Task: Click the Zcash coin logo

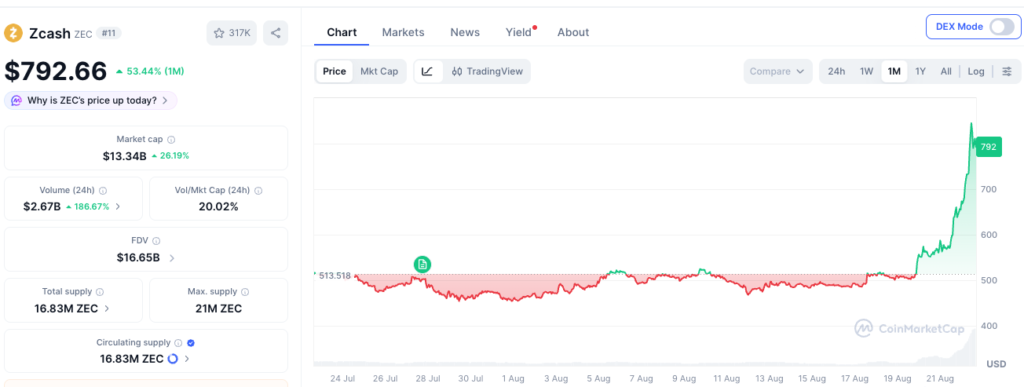Action: 13,33
